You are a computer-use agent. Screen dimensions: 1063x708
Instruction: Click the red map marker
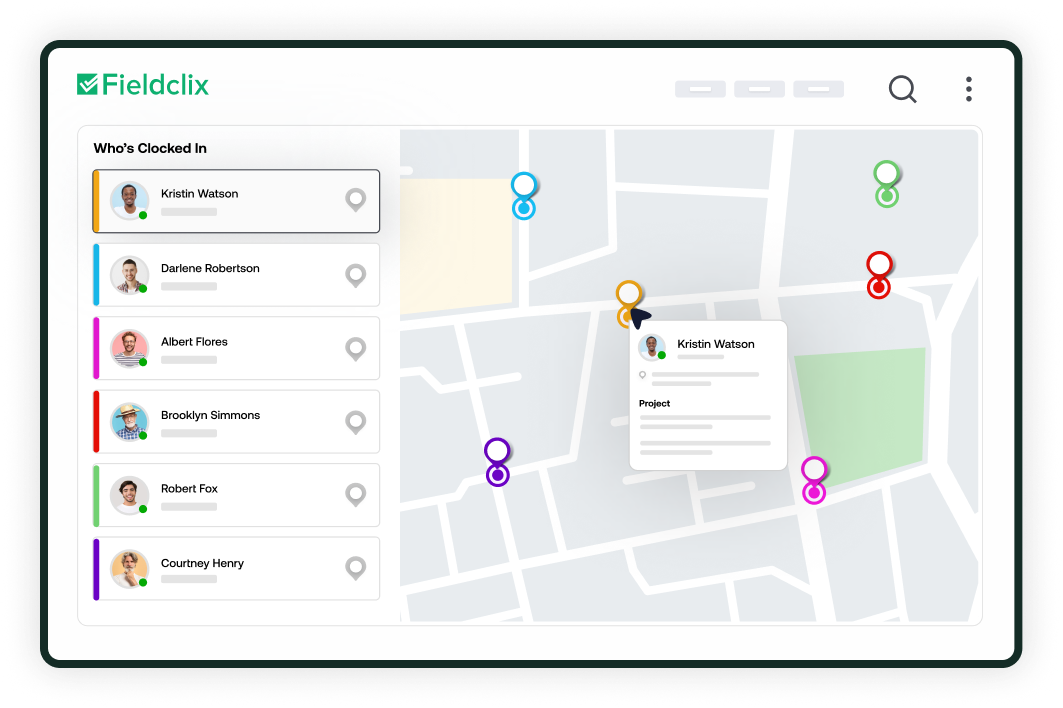pos(878,274)
